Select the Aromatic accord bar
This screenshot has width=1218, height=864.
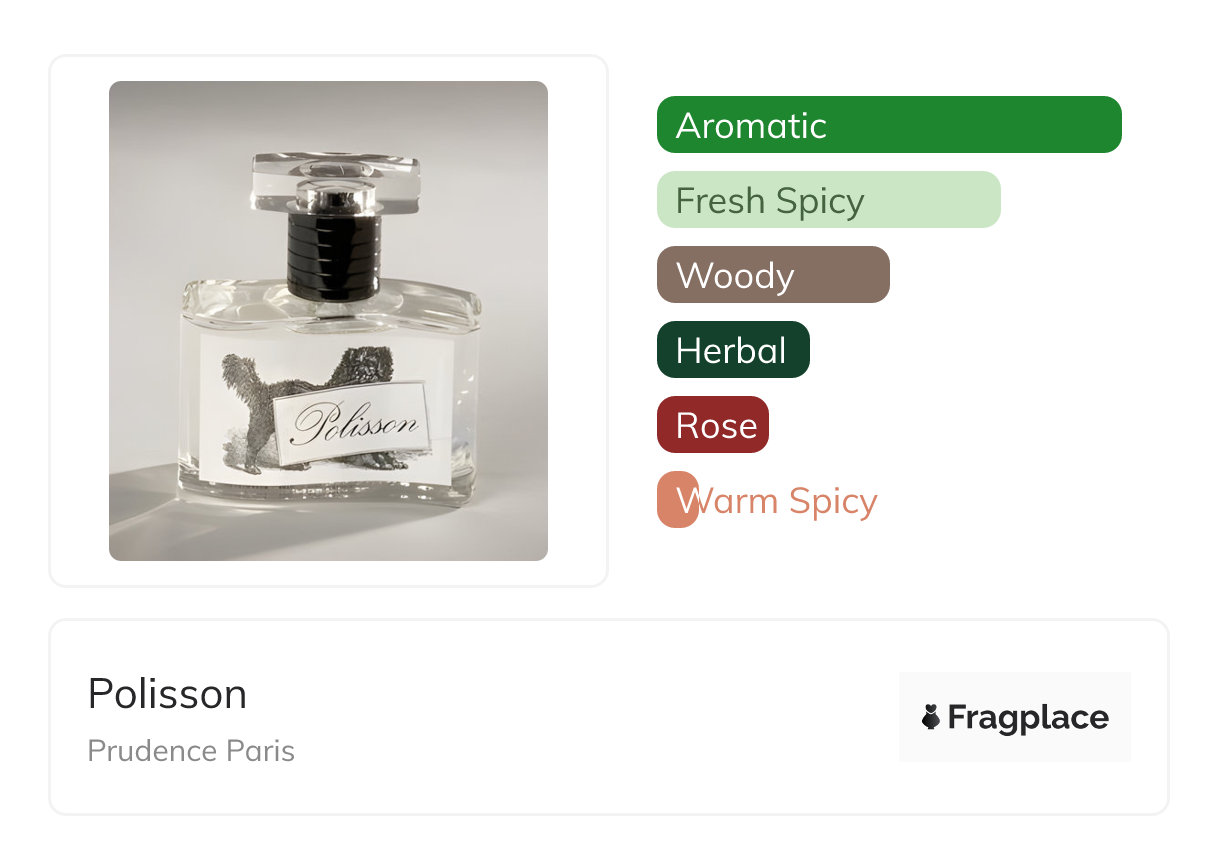tap(889, 125)
